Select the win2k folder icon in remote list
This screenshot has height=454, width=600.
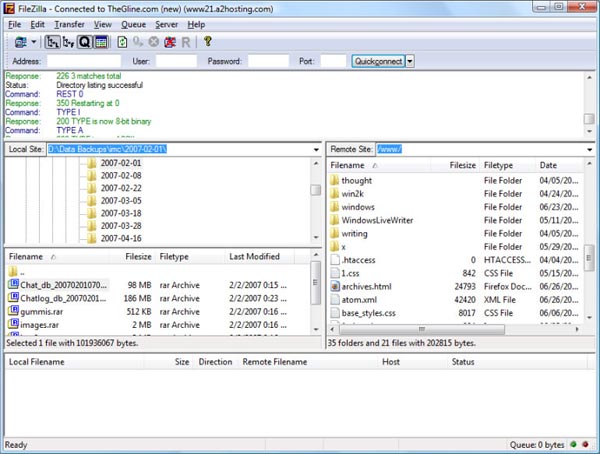[334, 193]
